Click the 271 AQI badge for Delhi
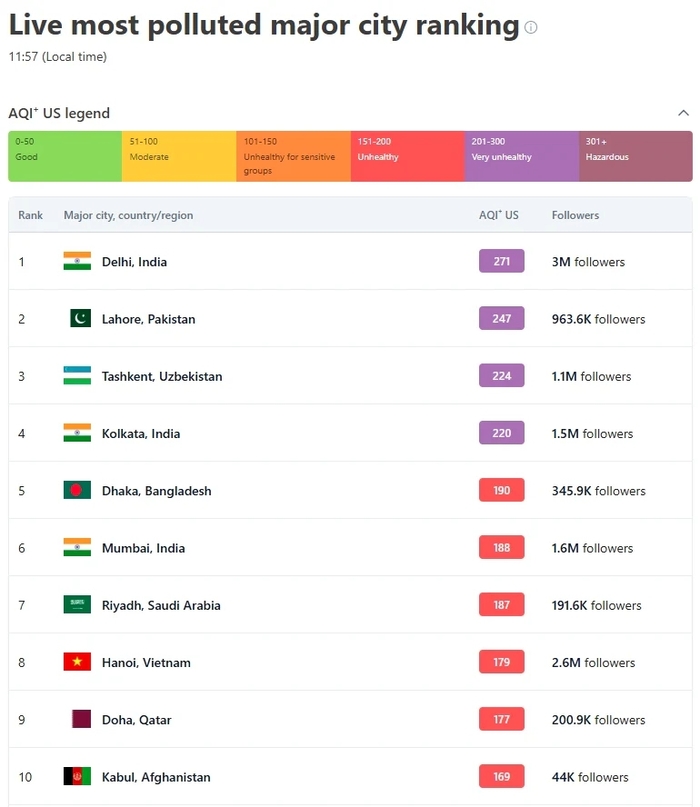The width and height of the screenshot is (700, 807). (501, 261)
